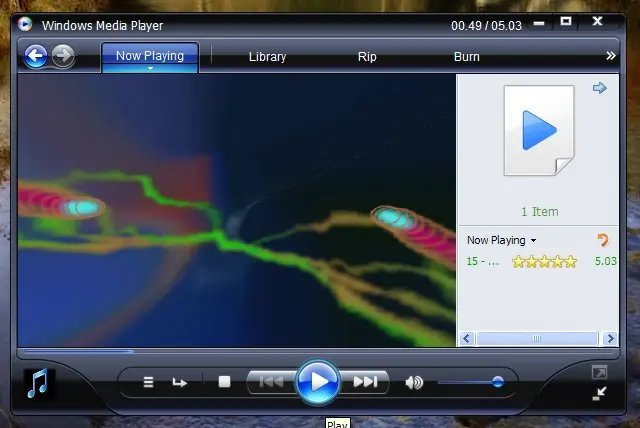Click the 5.03 track duration
Screen dimensions: 640x428
(606, 261)
